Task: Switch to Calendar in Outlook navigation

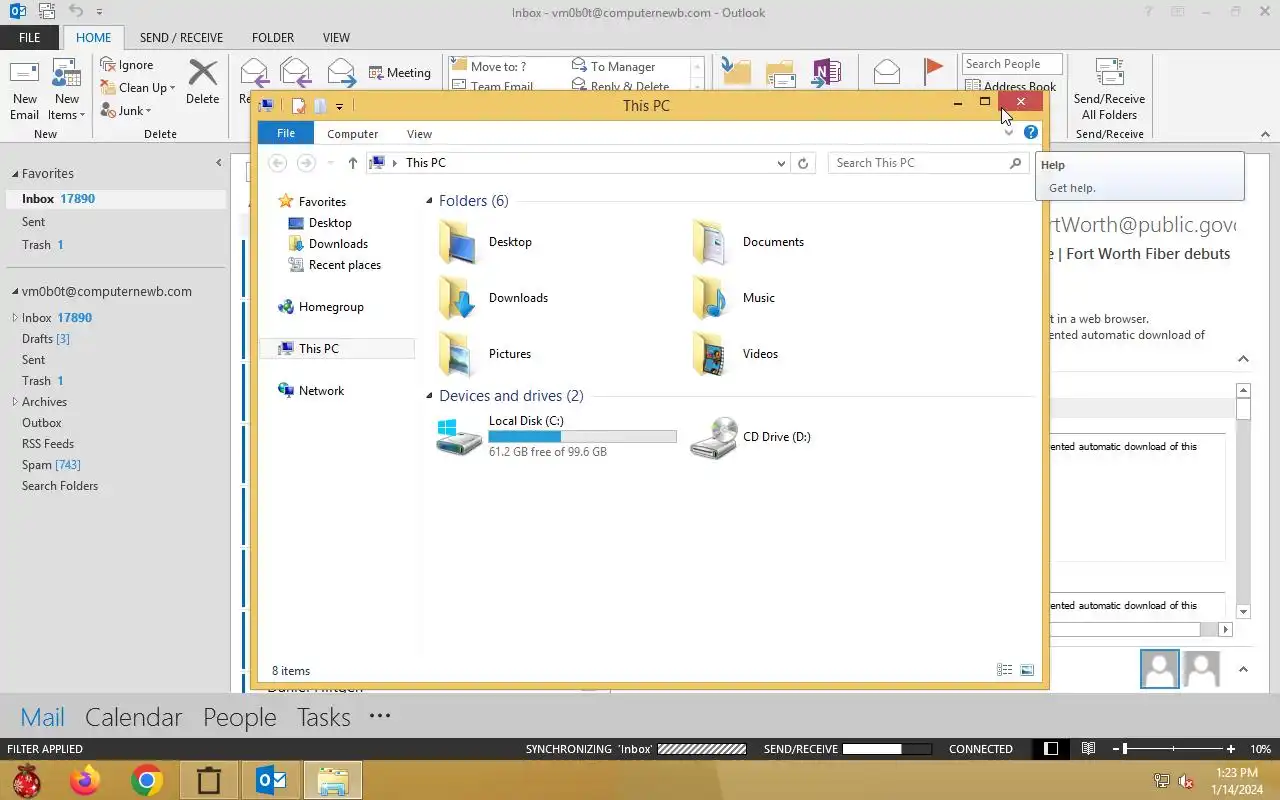Action: click(134, 717)
